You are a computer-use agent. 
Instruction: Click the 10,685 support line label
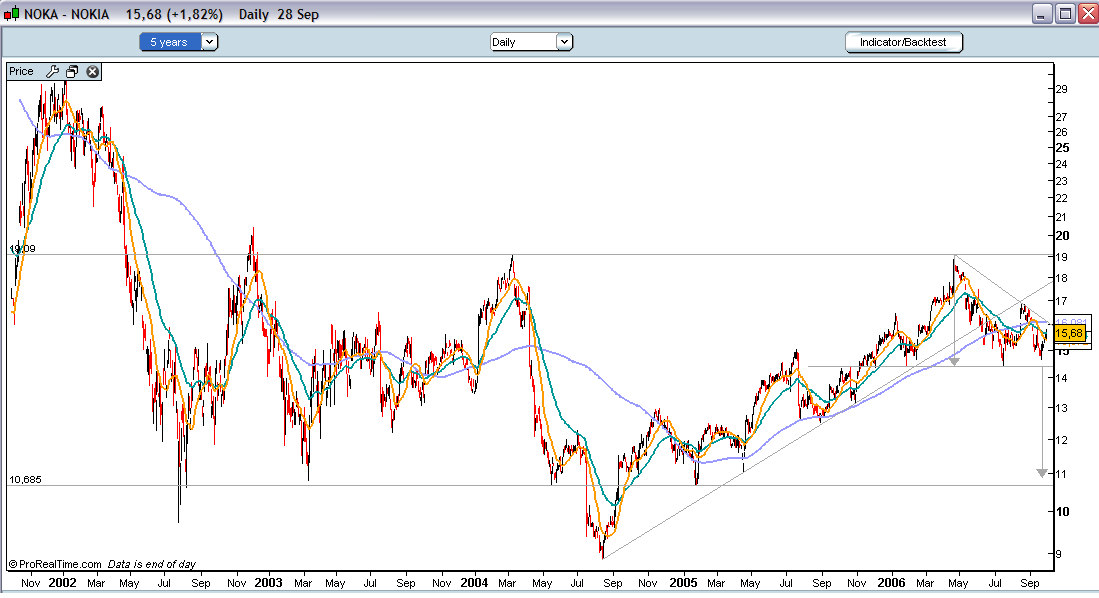click(x=25, y=480)
